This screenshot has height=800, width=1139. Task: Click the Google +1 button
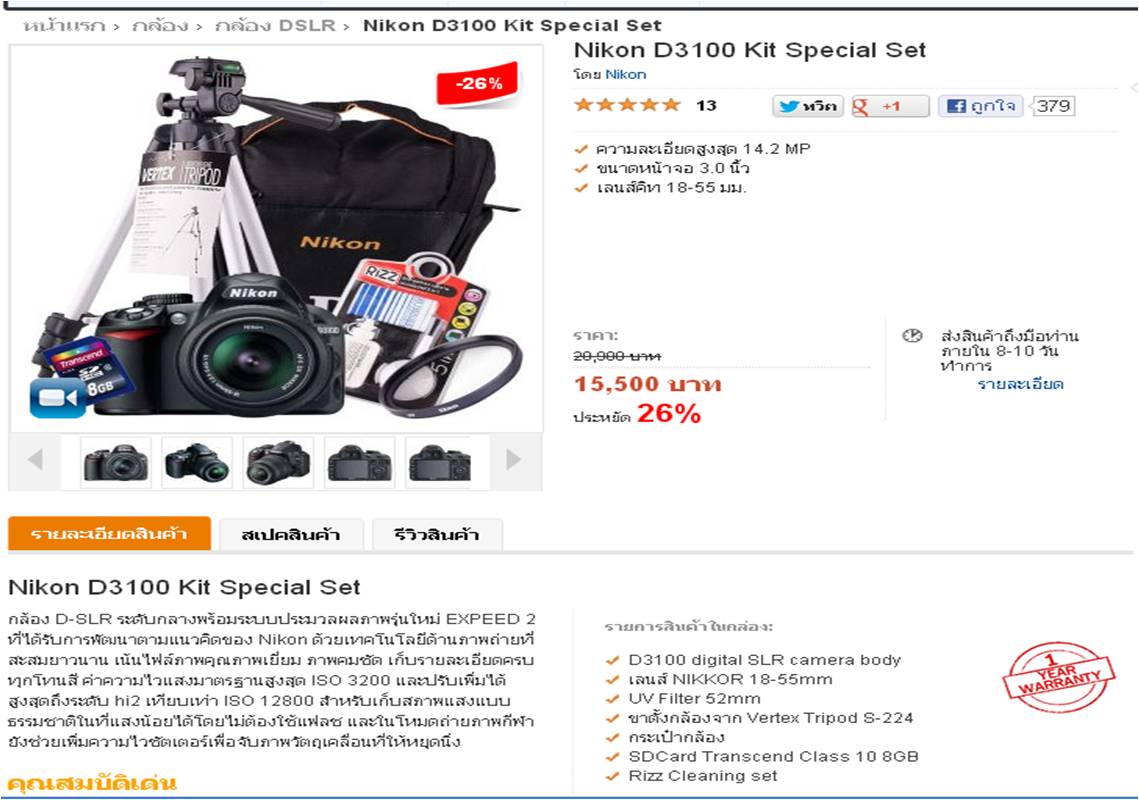890,106
